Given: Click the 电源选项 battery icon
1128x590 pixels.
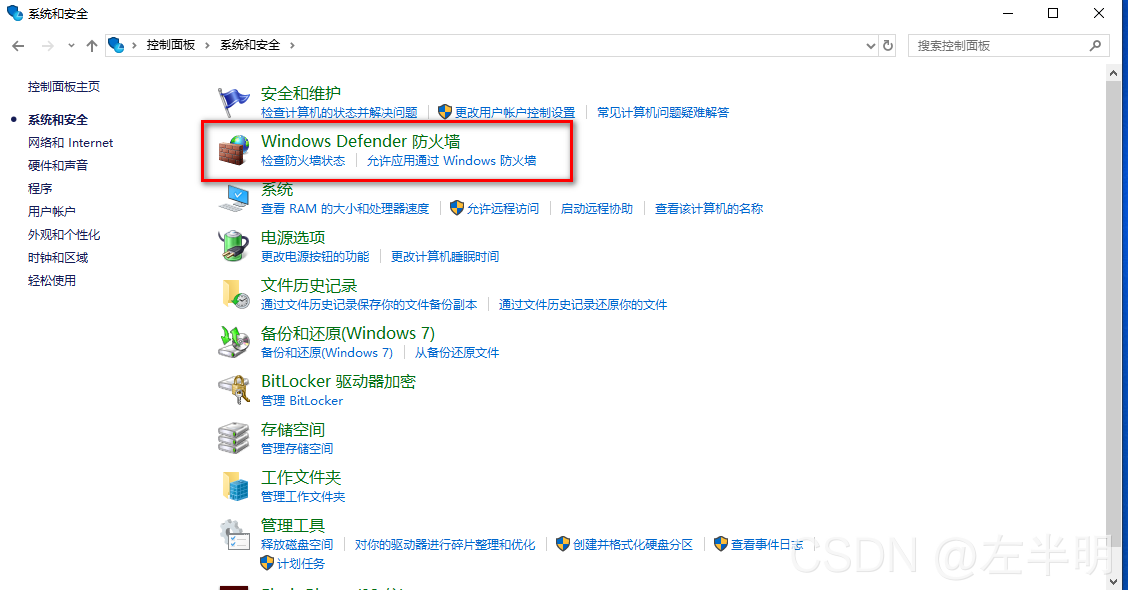Looking at the screenshot, I should click(234, 246).
